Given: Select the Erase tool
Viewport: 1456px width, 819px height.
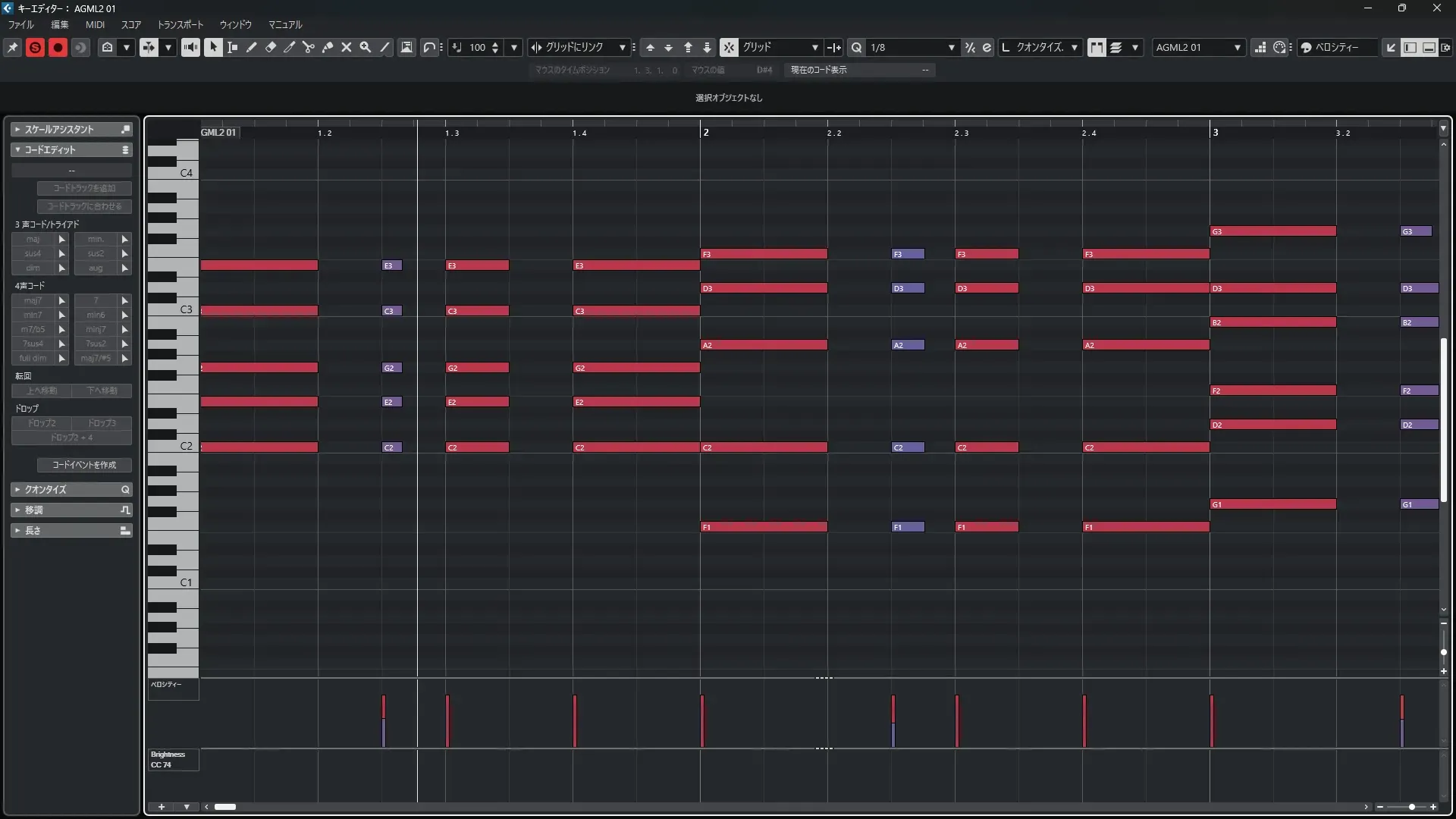Looking at the screenshot, I should click(x=271, y=47).
